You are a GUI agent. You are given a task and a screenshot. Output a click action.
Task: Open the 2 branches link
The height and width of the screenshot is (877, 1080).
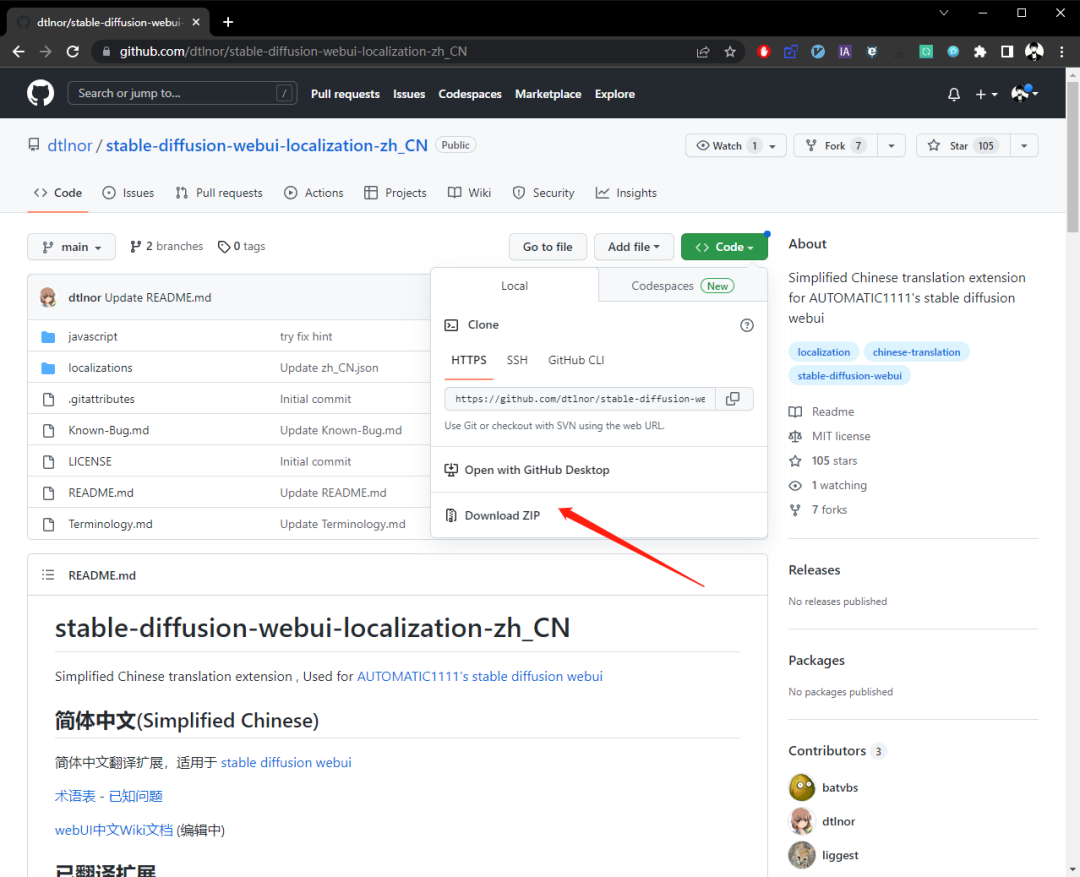(167, 247)
